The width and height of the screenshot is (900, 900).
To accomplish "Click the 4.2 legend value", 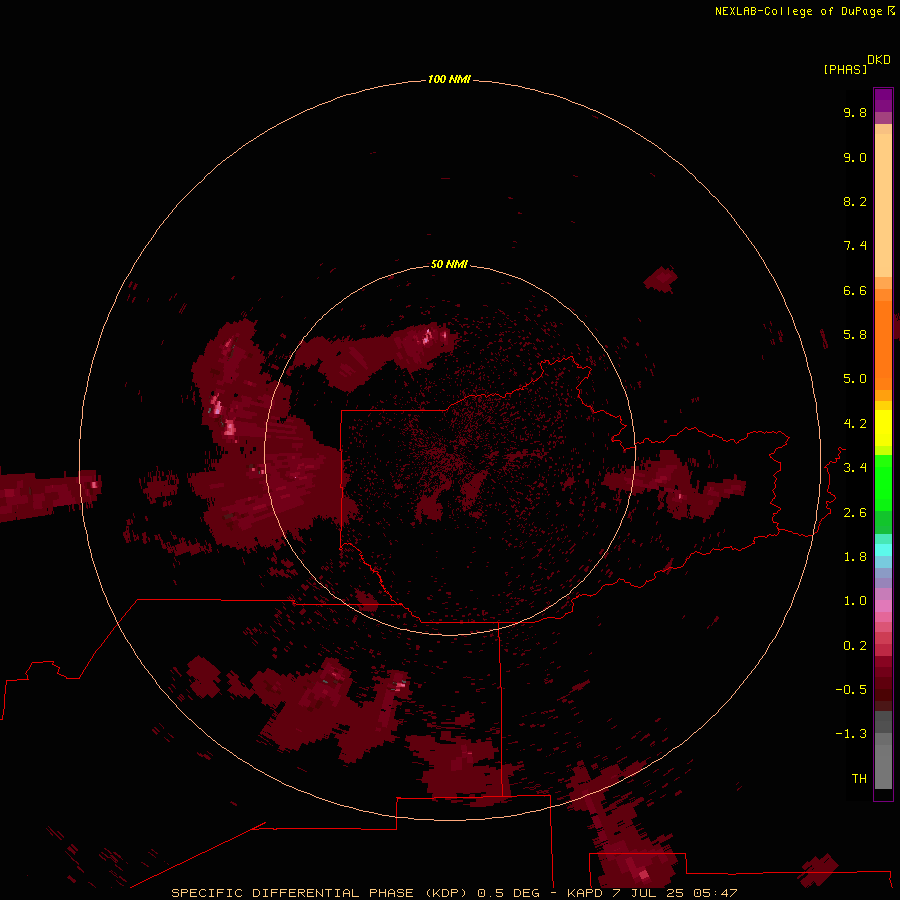I will click(855, 424).
